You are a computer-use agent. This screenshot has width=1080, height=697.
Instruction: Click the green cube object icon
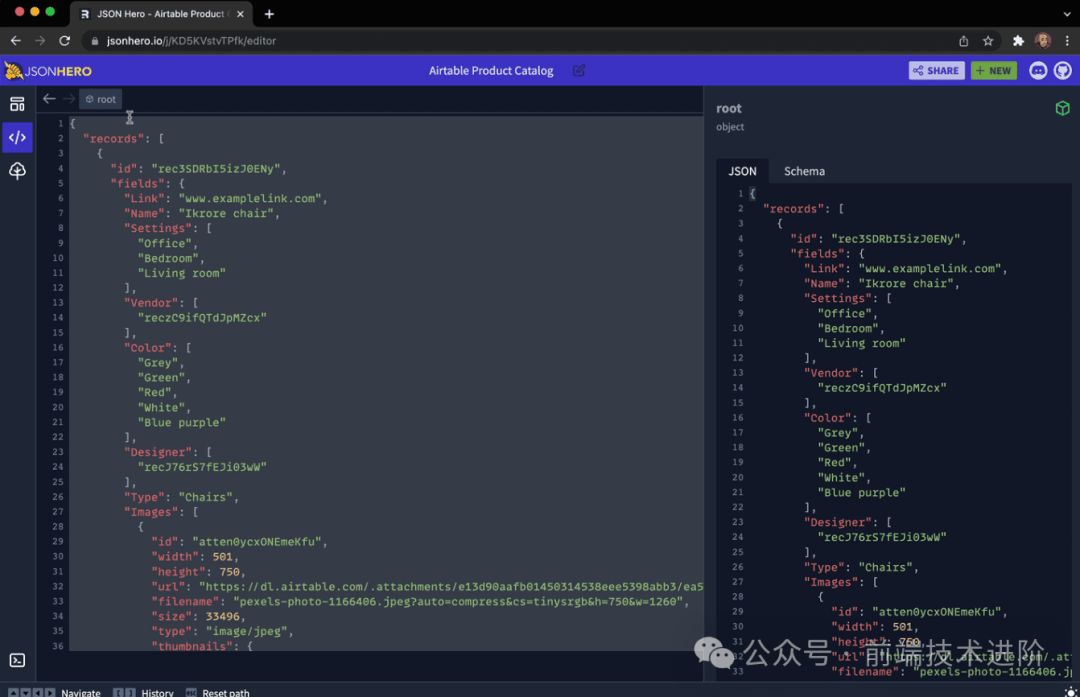1062,108
